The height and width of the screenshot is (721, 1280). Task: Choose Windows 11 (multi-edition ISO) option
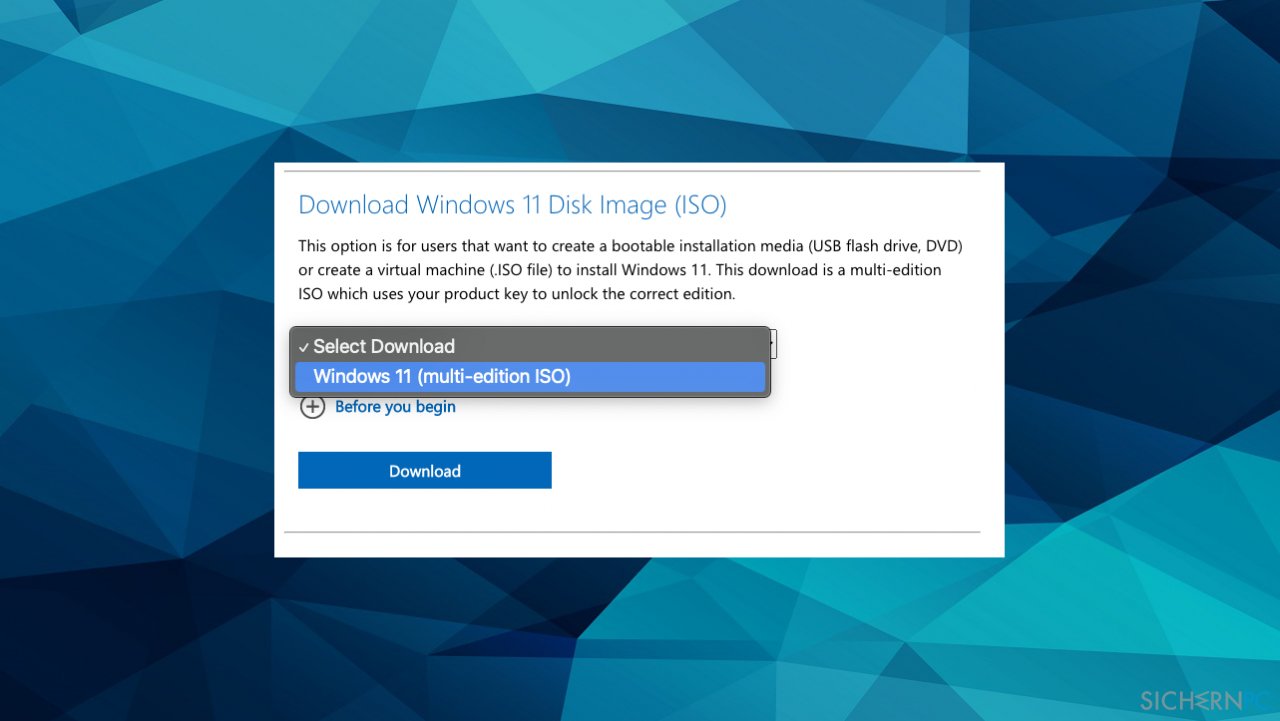[x=530, y=377]
